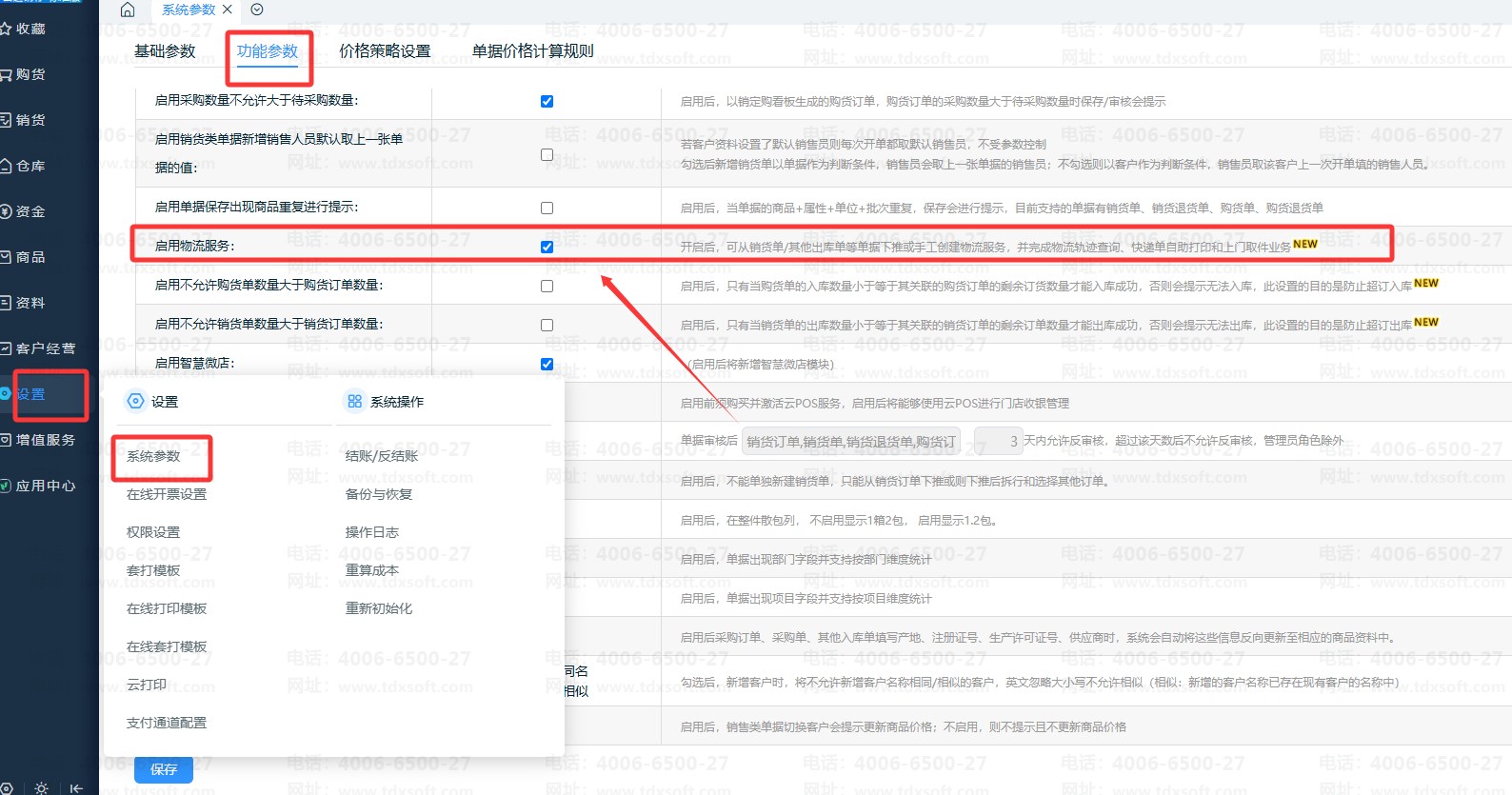Open 备份与恢复 from the settings menu
This screenshot has height=795, width=1512.
click(379, 494)
